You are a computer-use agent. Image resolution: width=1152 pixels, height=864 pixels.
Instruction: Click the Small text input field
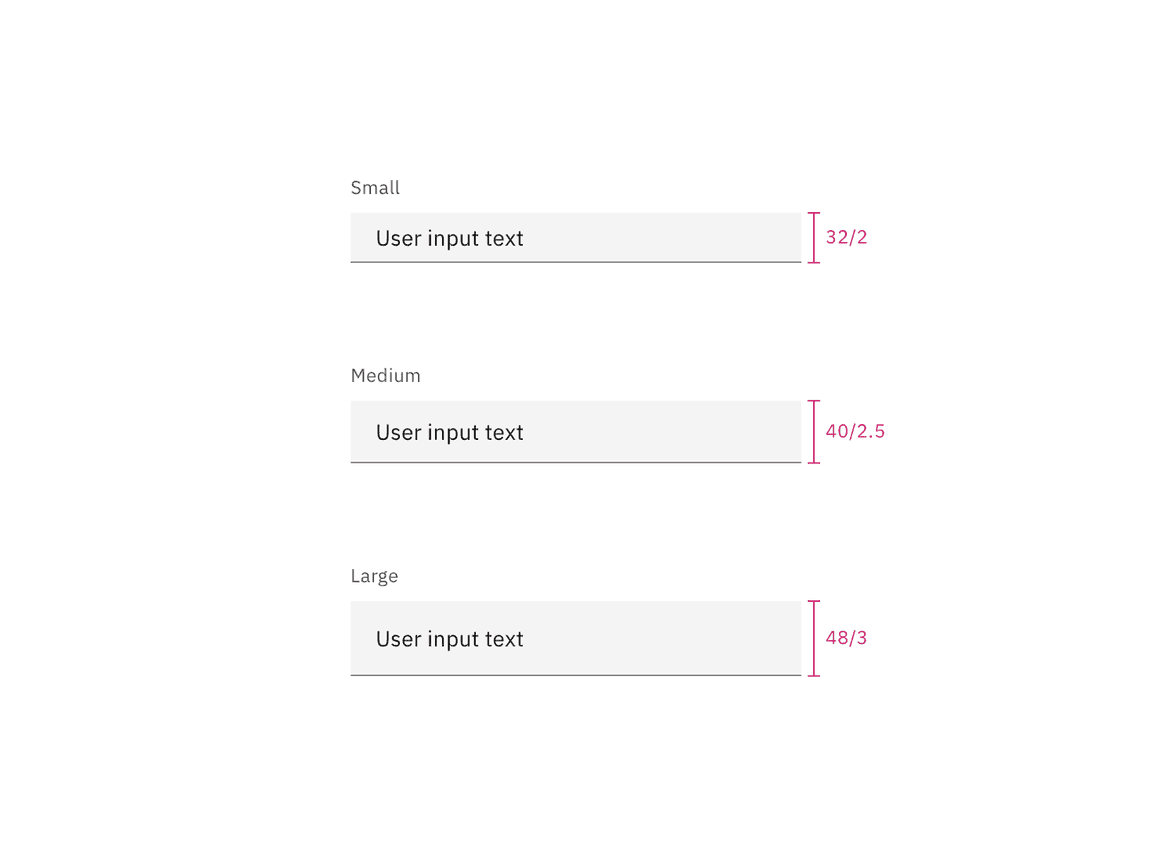(x=576, y=237)
